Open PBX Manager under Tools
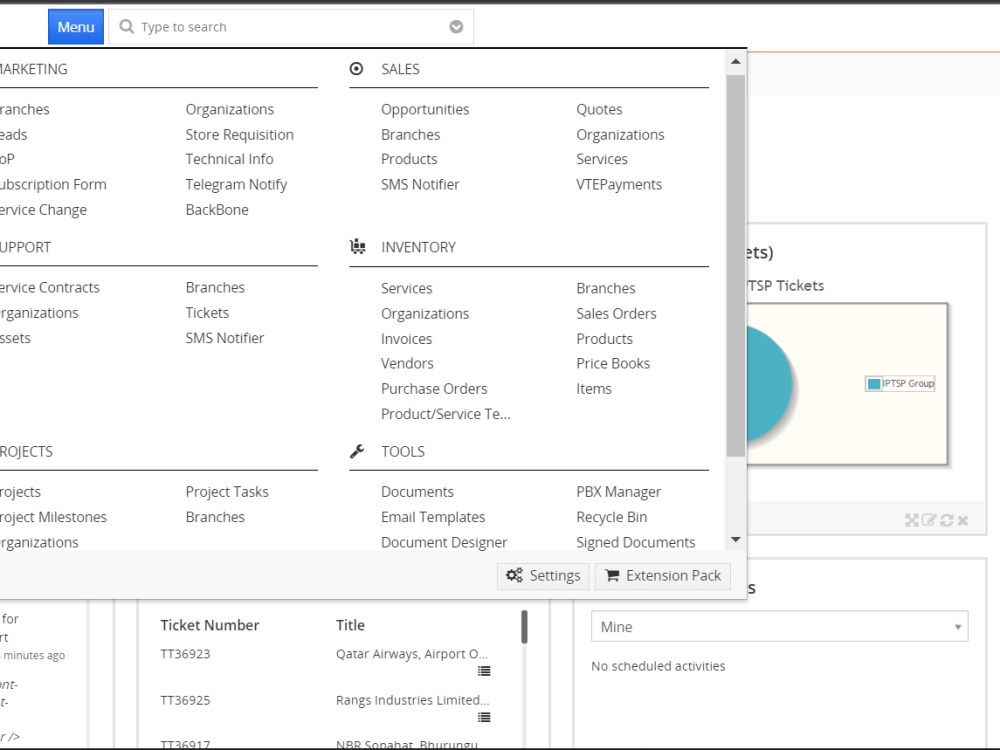This screenshot has width=1000, height=750. (618, 492)
